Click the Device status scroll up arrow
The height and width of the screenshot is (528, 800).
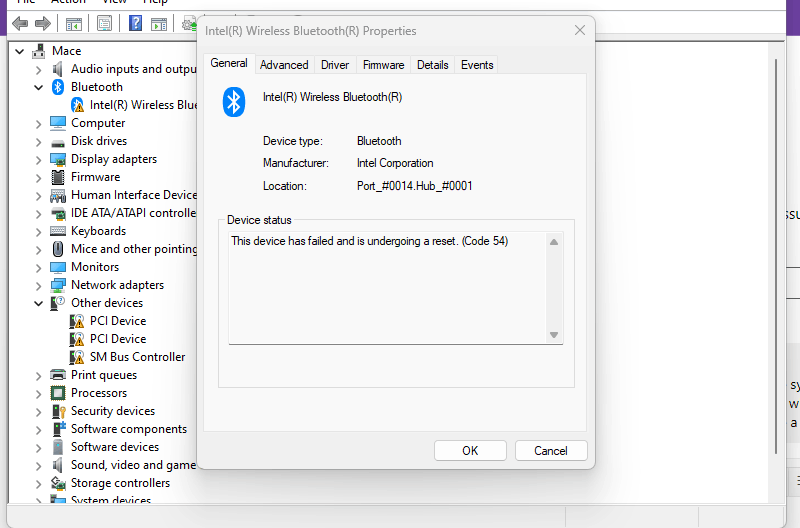554,242
